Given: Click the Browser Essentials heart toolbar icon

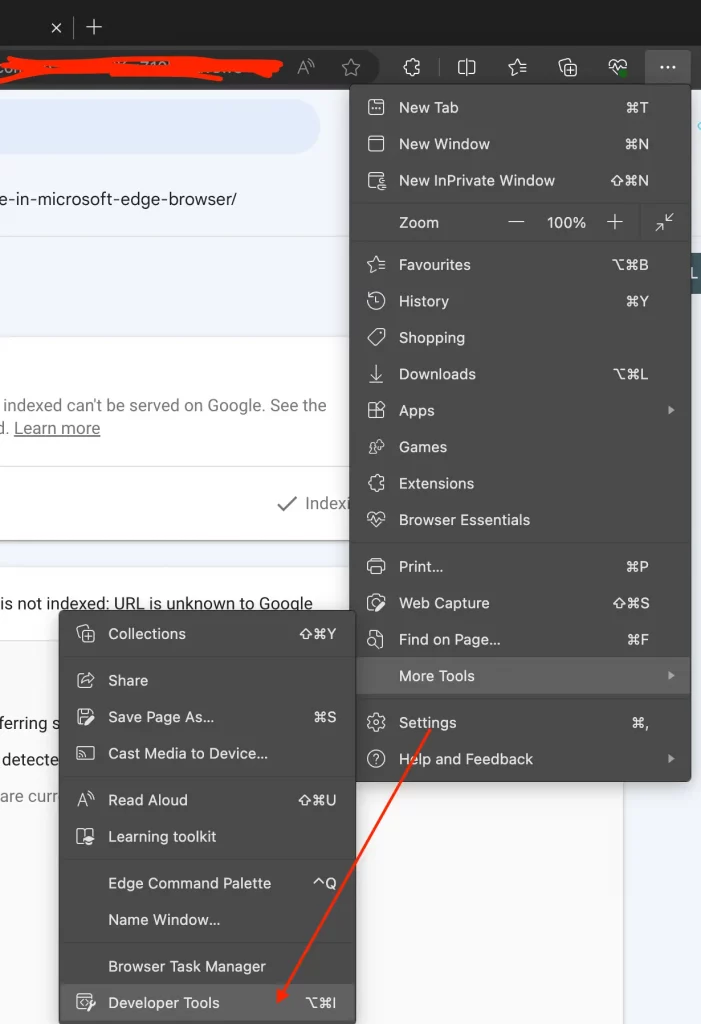Looking at the screenshot, I should tap(617, 67).
